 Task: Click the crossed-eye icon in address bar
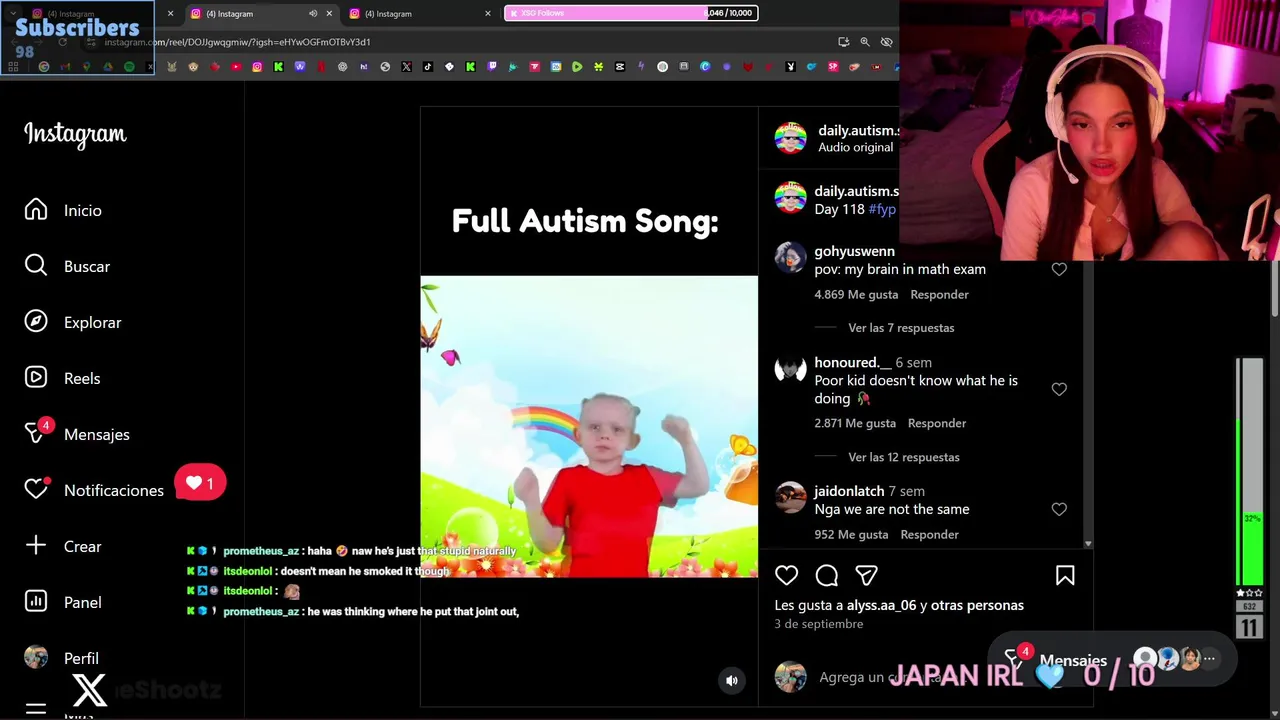(886, 42)
